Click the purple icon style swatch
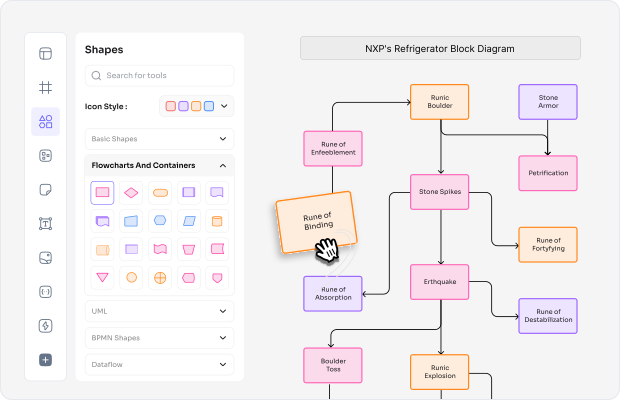620x400 pixels. tap(183, 106)
